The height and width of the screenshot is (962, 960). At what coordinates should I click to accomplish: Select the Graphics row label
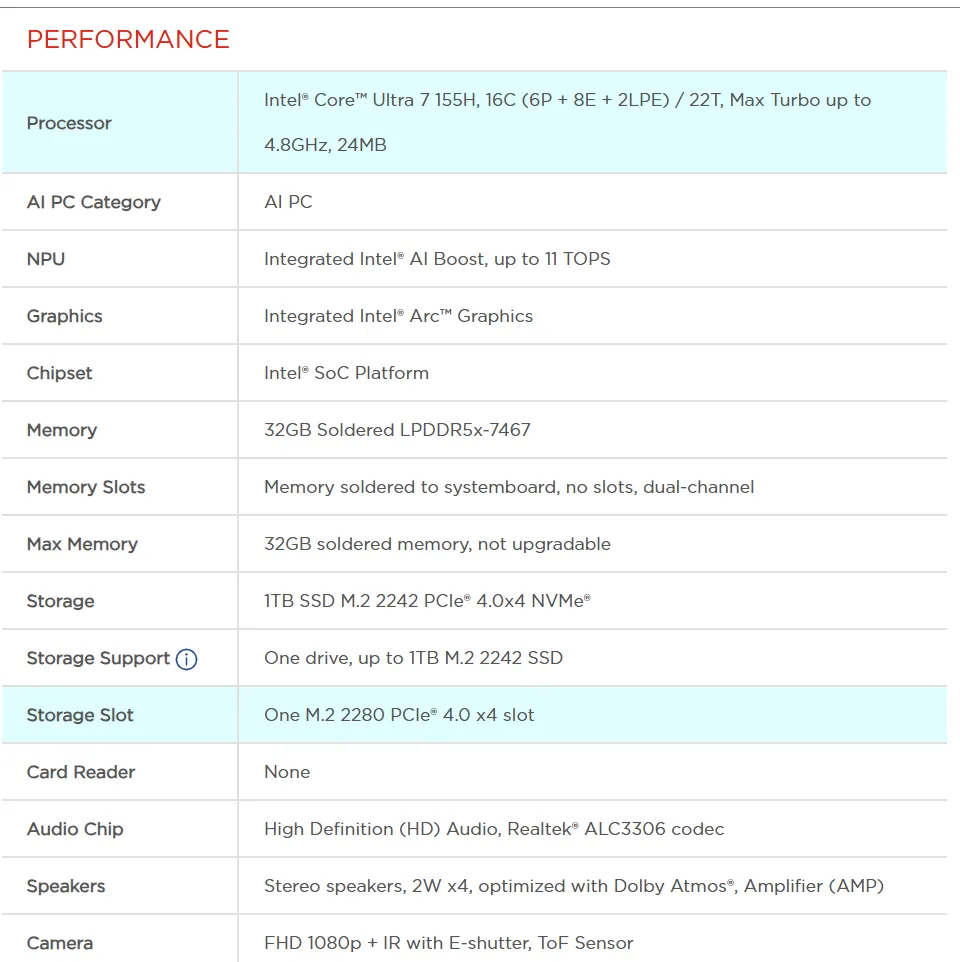[x=64, y=316]
